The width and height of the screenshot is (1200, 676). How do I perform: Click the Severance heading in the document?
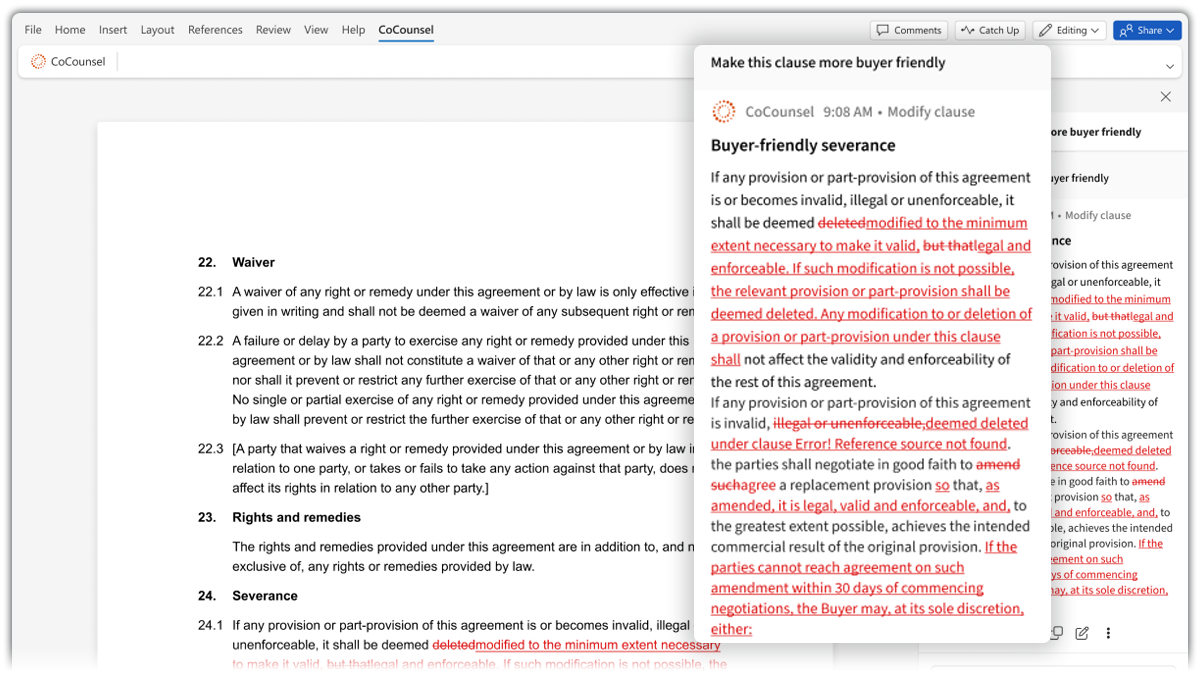click(x=264, y=596)
